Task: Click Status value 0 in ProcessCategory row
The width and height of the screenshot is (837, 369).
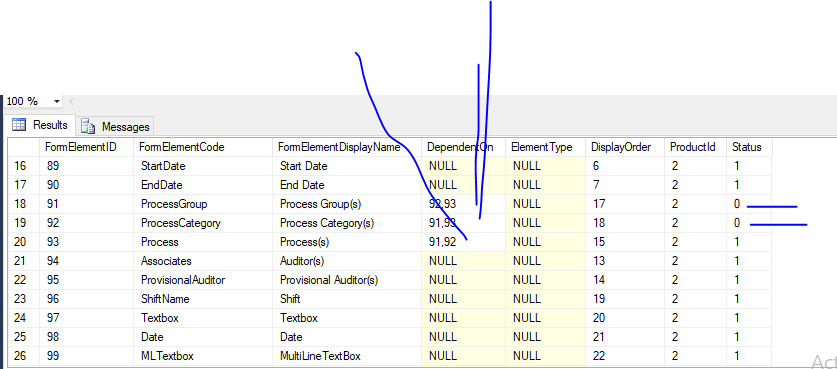Action: coord(749,223)
